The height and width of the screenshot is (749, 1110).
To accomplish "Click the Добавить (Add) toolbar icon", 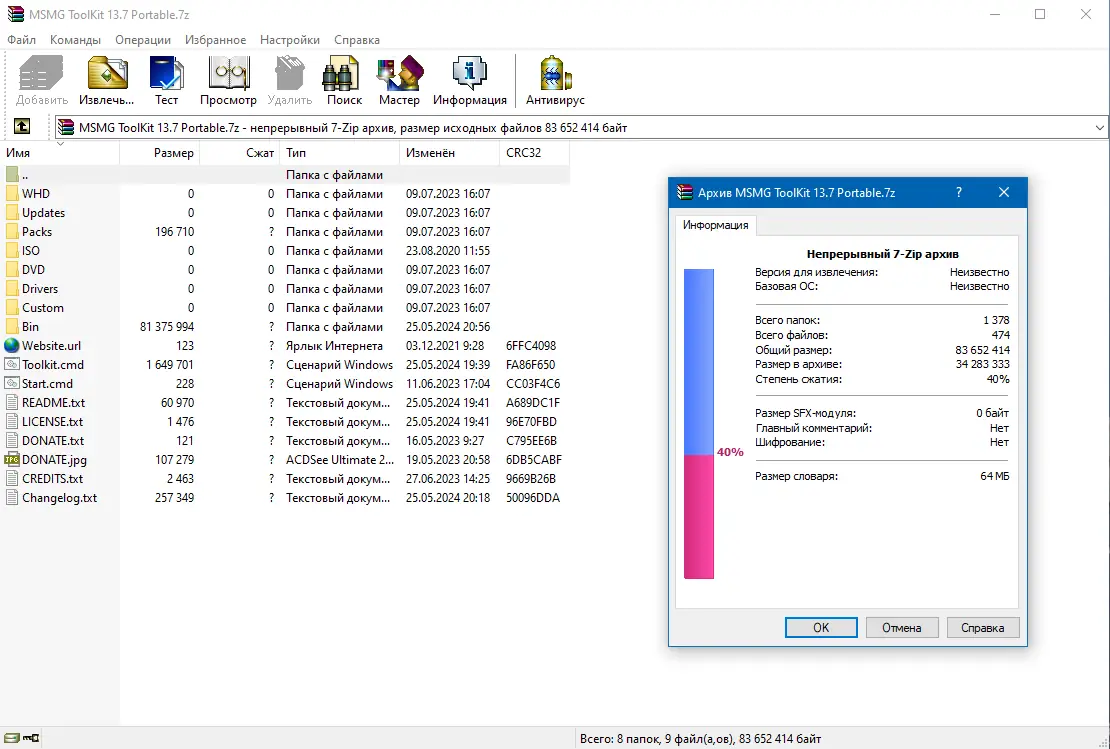I will [x=42, y=80].
